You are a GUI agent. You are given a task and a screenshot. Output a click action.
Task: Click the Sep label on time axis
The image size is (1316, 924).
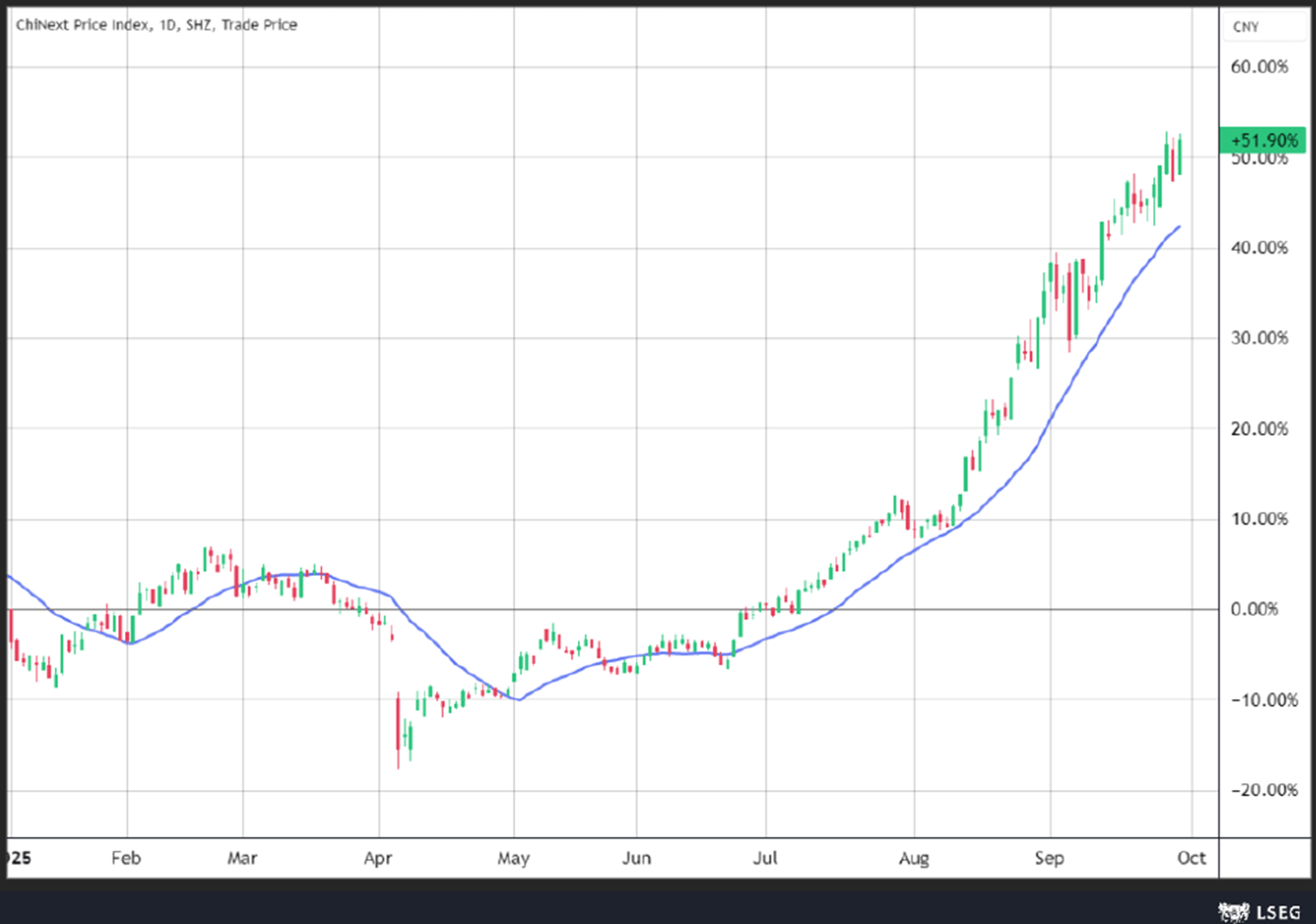[x=1049, y=858]
